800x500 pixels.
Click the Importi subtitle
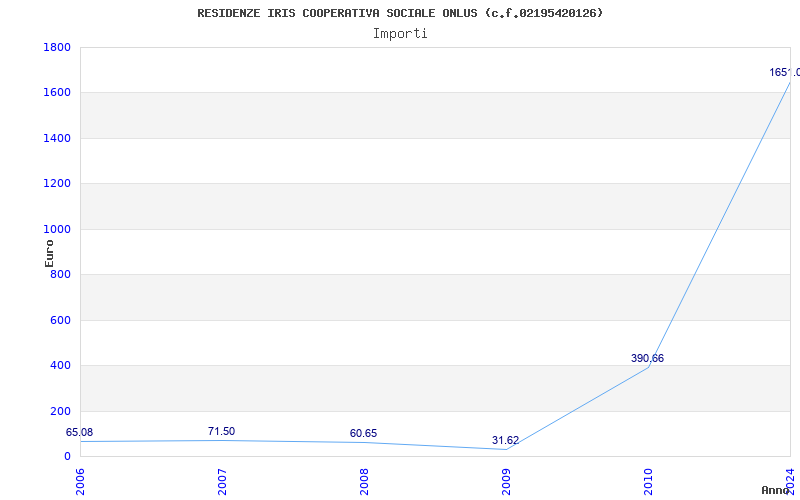tap(400, 34)
